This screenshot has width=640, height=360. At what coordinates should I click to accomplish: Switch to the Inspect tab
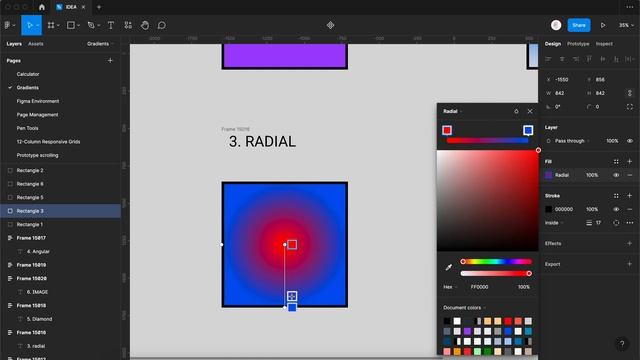pos(604,44)
